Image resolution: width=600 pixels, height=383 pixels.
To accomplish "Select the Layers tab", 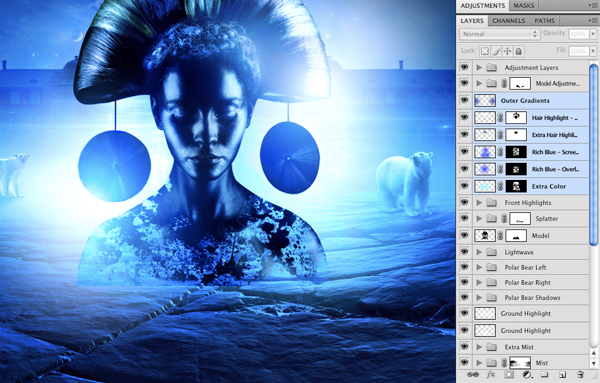I will point(472,21).
